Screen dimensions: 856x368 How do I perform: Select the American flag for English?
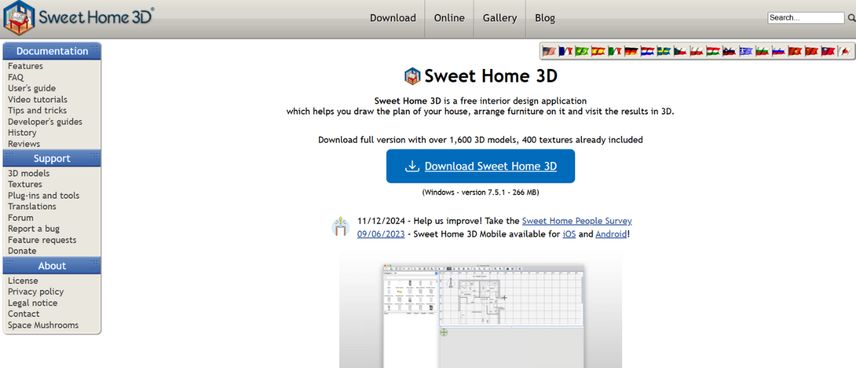[x=549, y=51]
